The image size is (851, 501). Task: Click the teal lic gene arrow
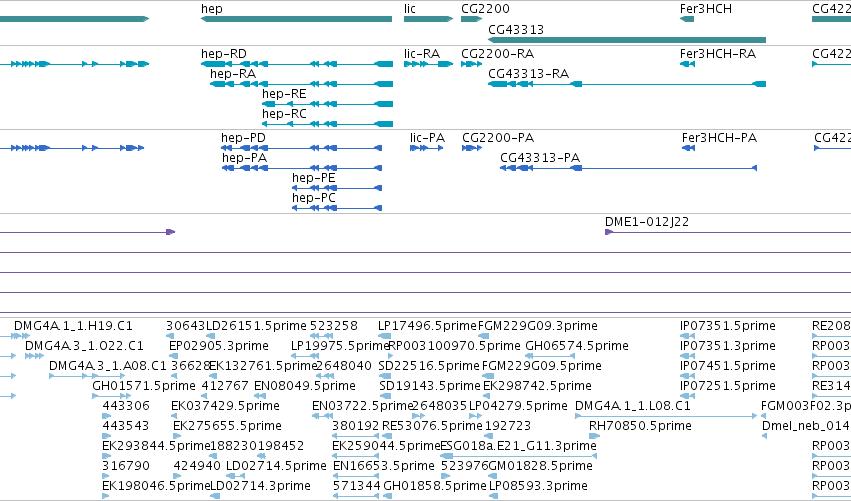pyautogui.click(x=428, y=19)
